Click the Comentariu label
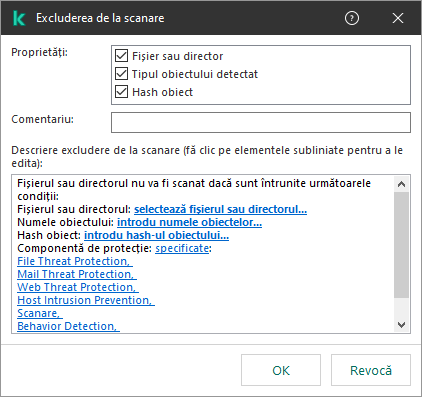 coord(42,119)
